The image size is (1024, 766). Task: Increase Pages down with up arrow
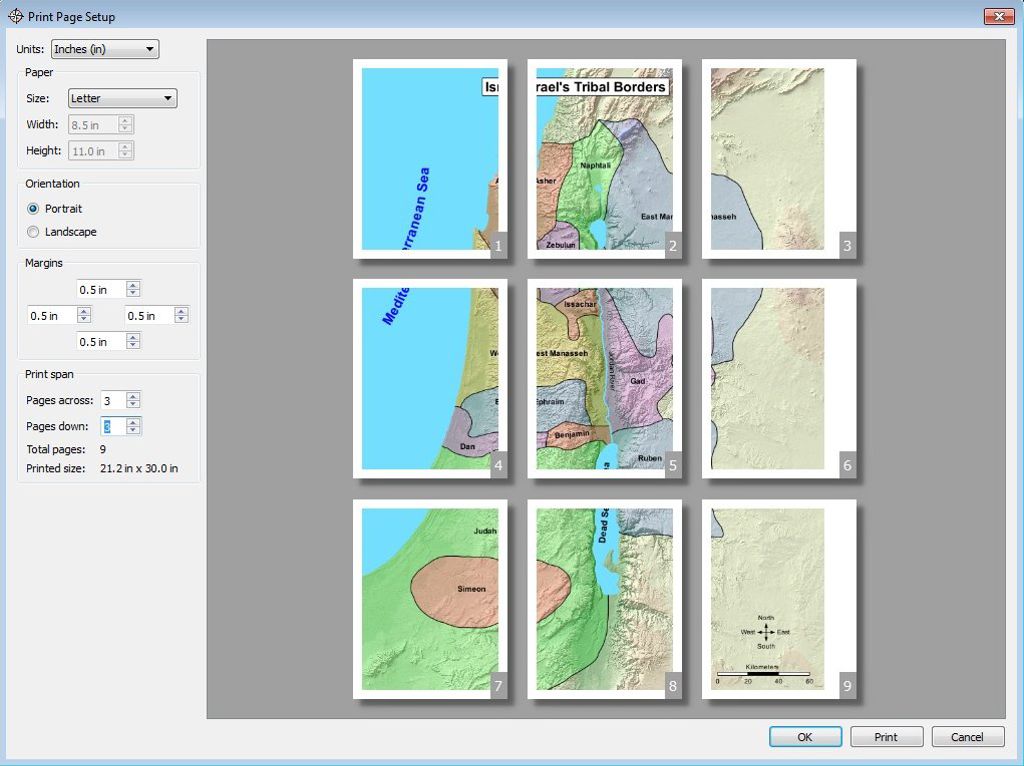pos(133,422)
